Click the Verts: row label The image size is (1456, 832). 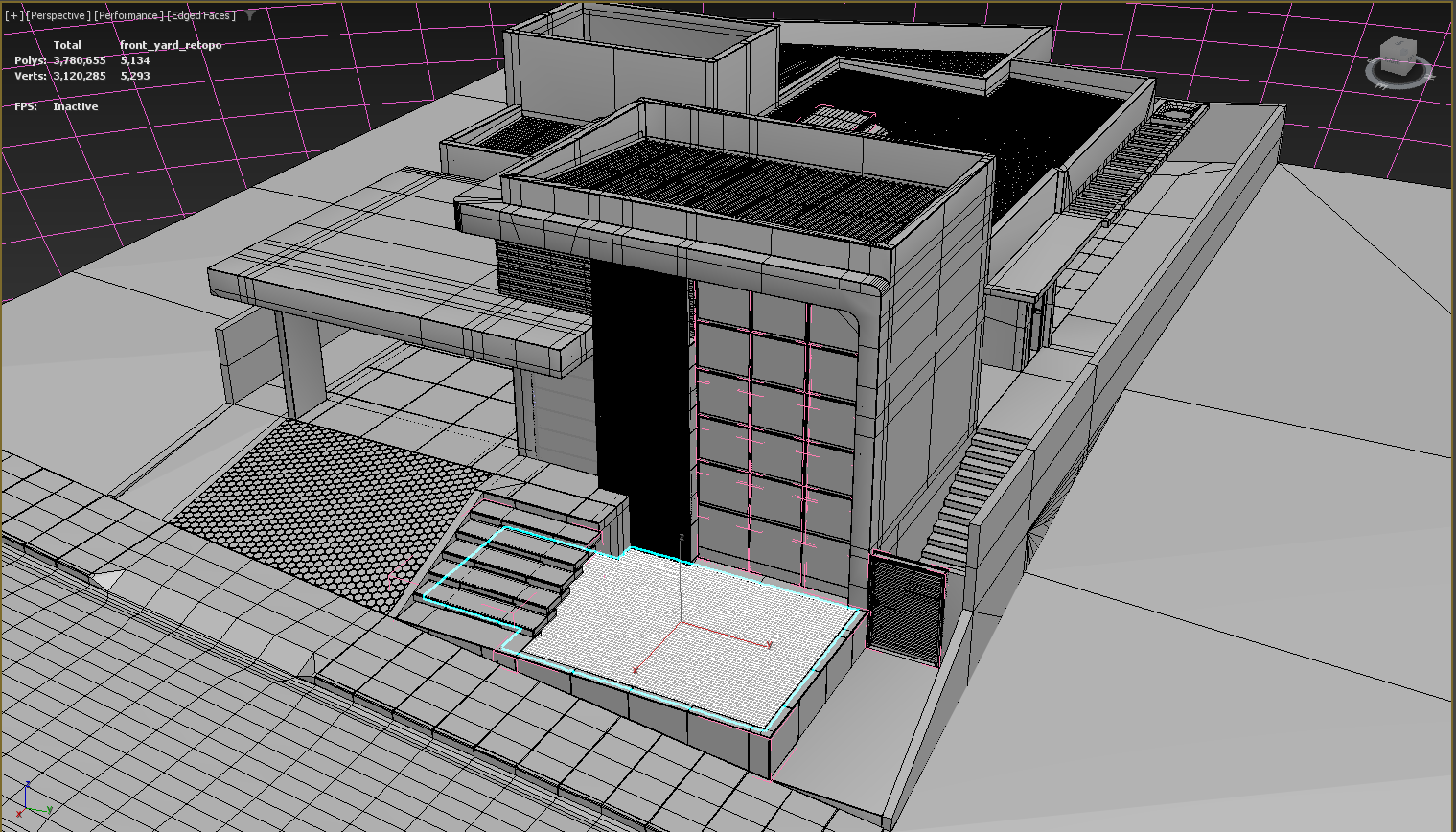(31, 76)
